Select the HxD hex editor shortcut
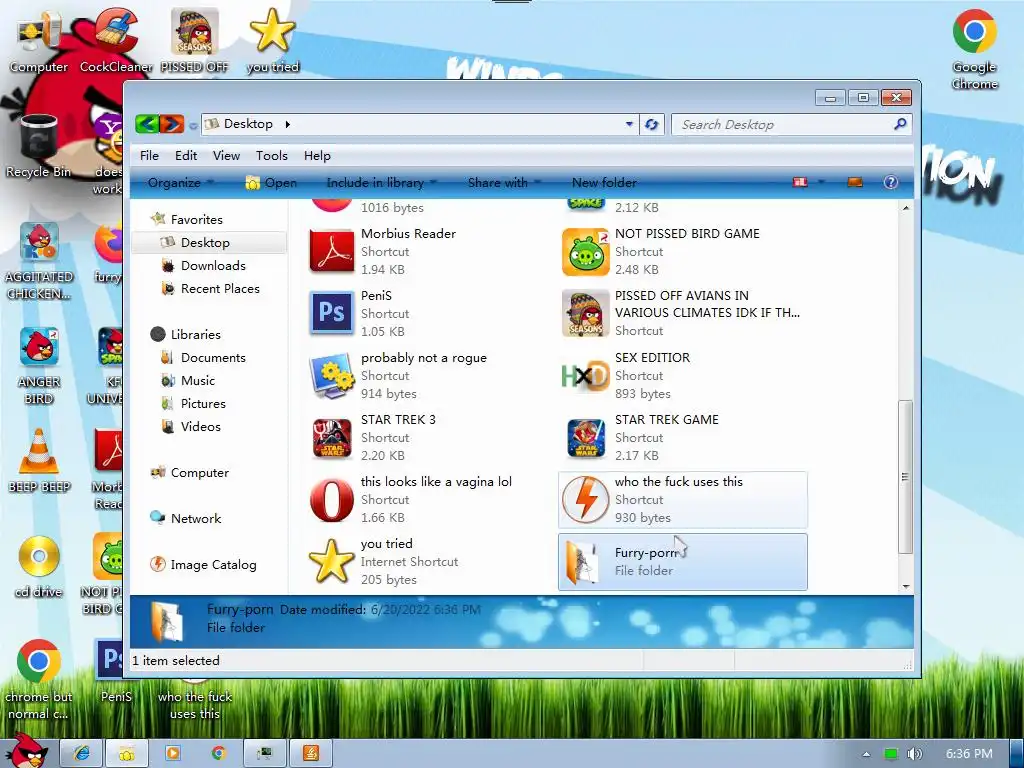1024x768 pixels. click(x=585, y=375)
